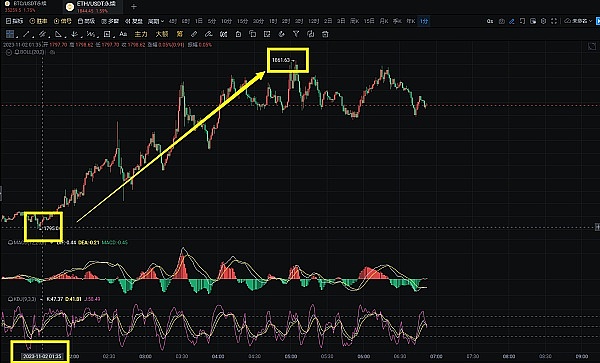
Task: Click the filter funnel icon in the drawing toolbar
Action: 296,34
